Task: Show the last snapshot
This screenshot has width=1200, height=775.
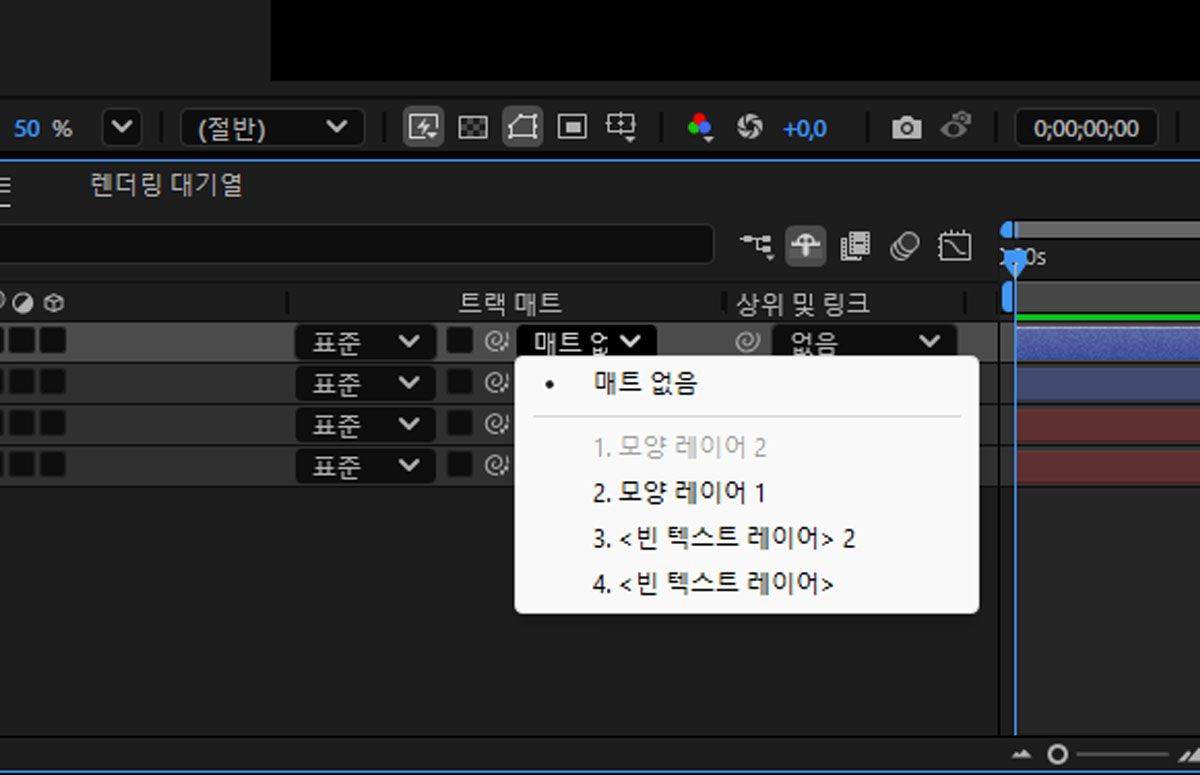Action: click(x=957, y=127)
